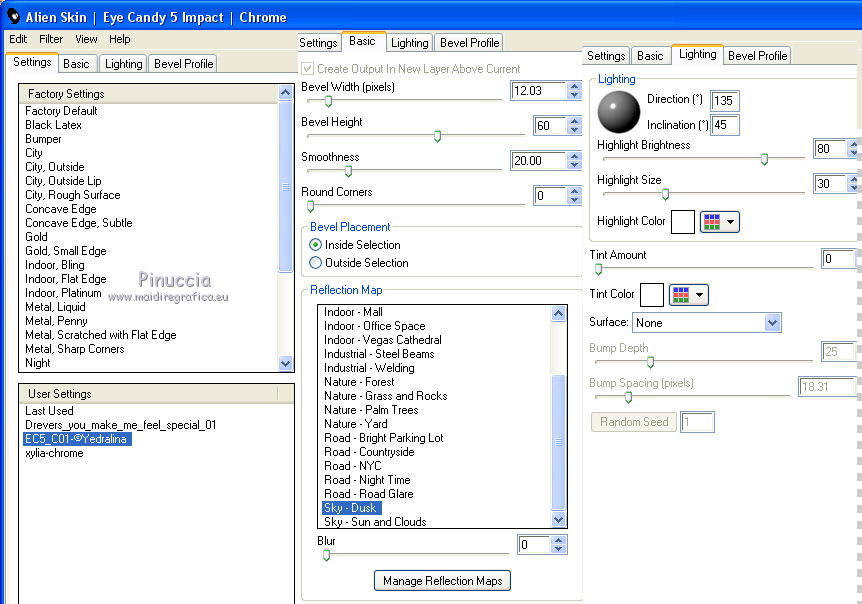This screenshot has height=604, width=862.
Task: Select Night preset in Factory Settings
Action: point(37,363)
